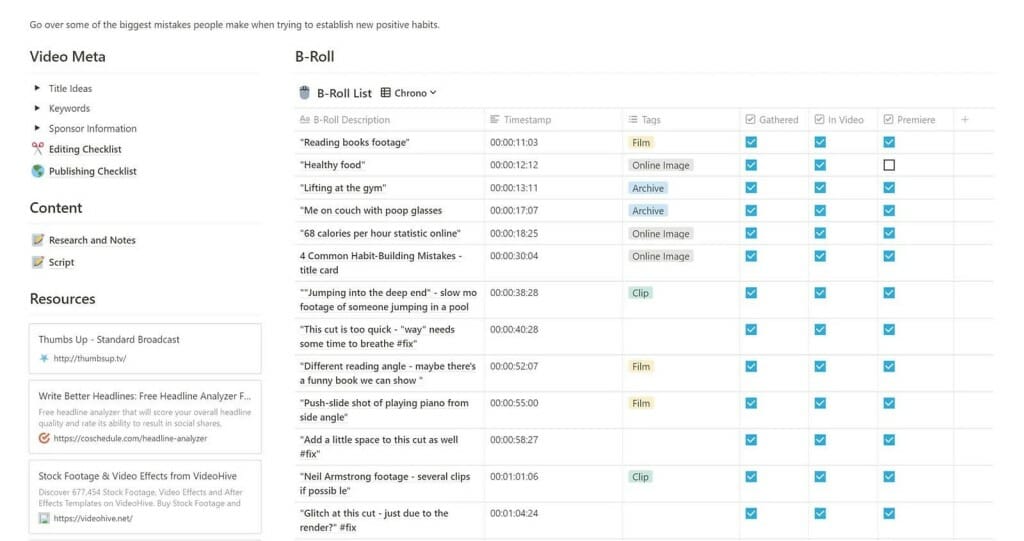Expand the Title Ideas toggle

click(x=37, y=88)
